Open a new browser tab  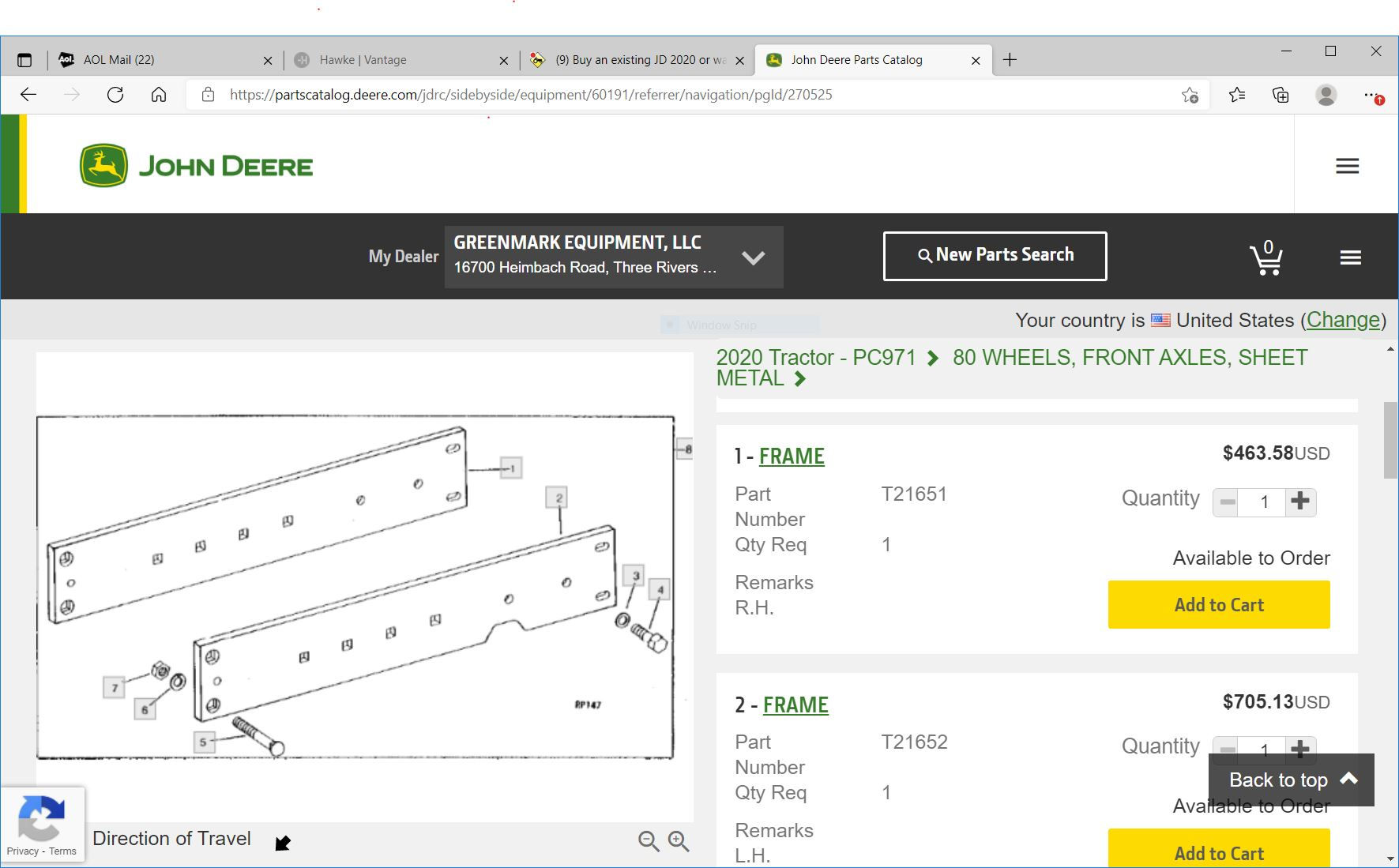tap(1010, 59)
